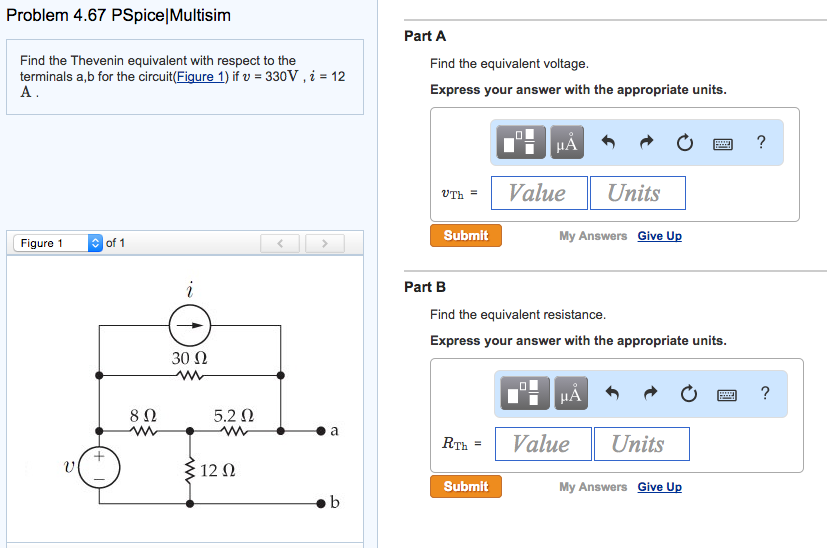Open µÅ symbols palette in Part A

point(567,142)
